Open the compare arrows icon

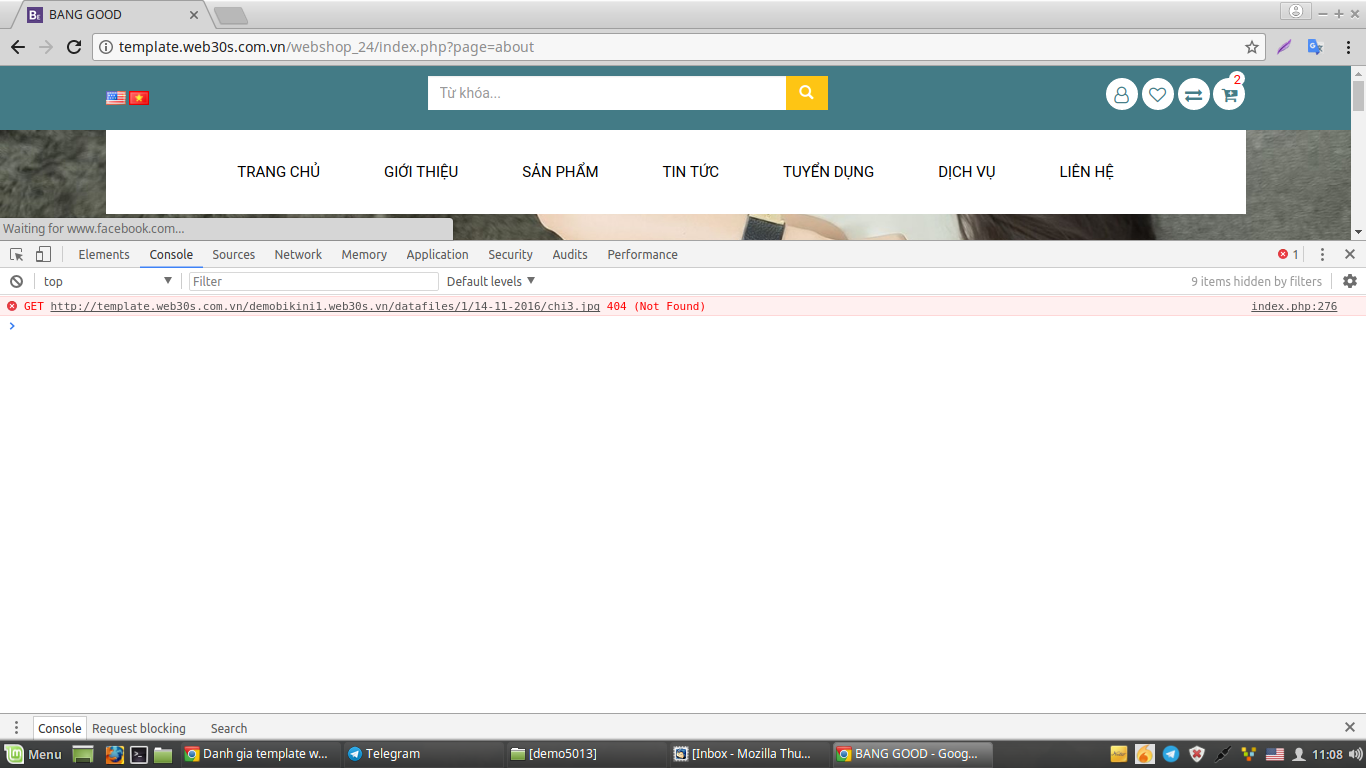pos(1193,94)
